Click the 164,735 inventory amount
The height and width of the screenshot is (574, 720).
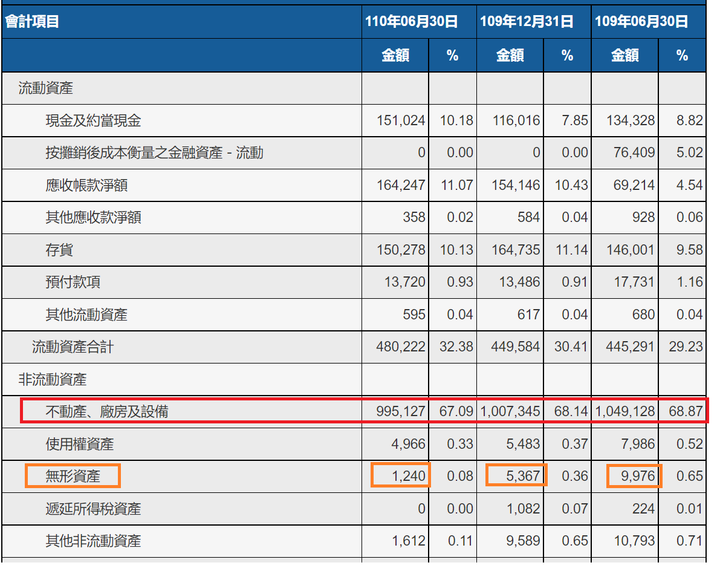coord(516,250)
